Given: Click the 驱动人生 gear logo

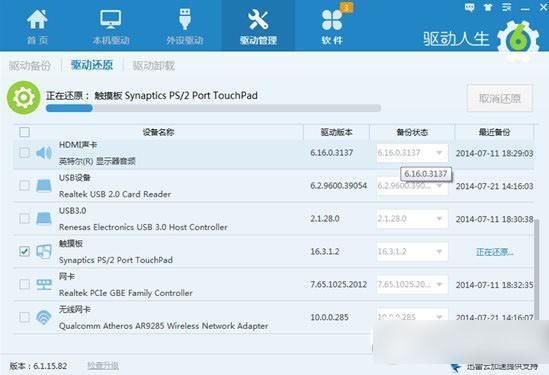Looking at the screenshot, I should [x=518, y=39].
